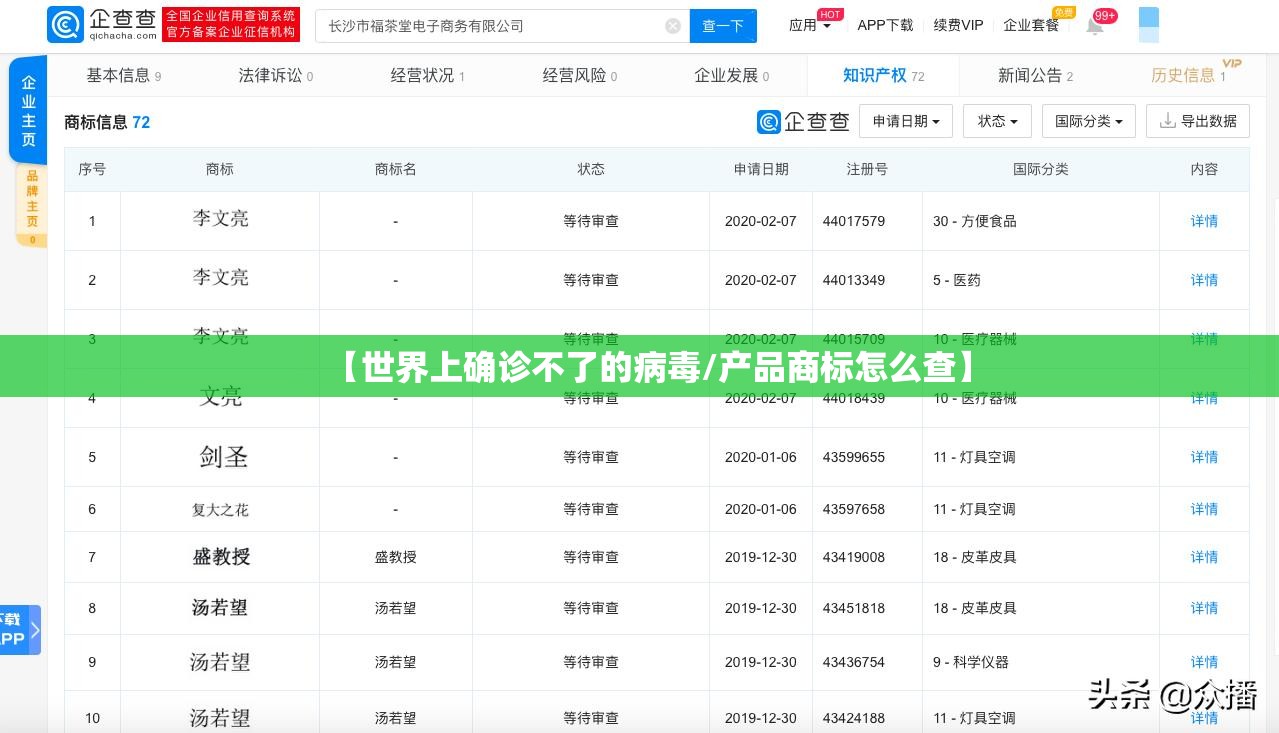Click the search button 查一下
1279x733 pixels.
pos(723,26)
